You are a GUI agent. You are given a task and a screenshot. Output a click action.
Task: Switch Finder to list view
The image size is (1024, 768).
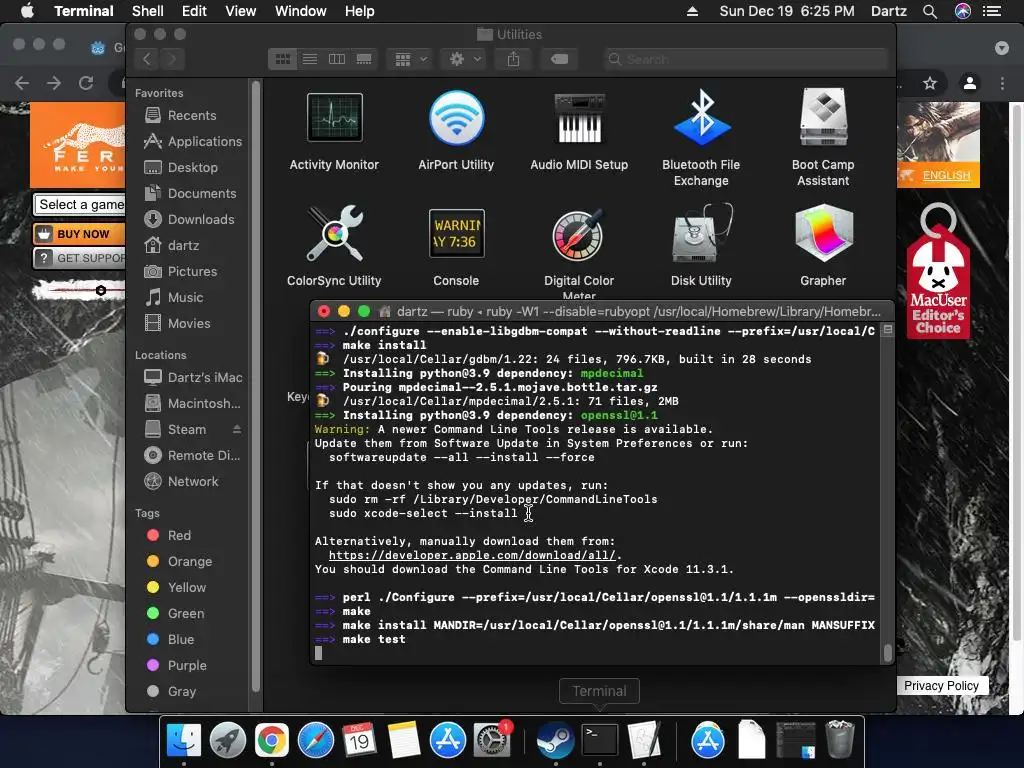310,59
